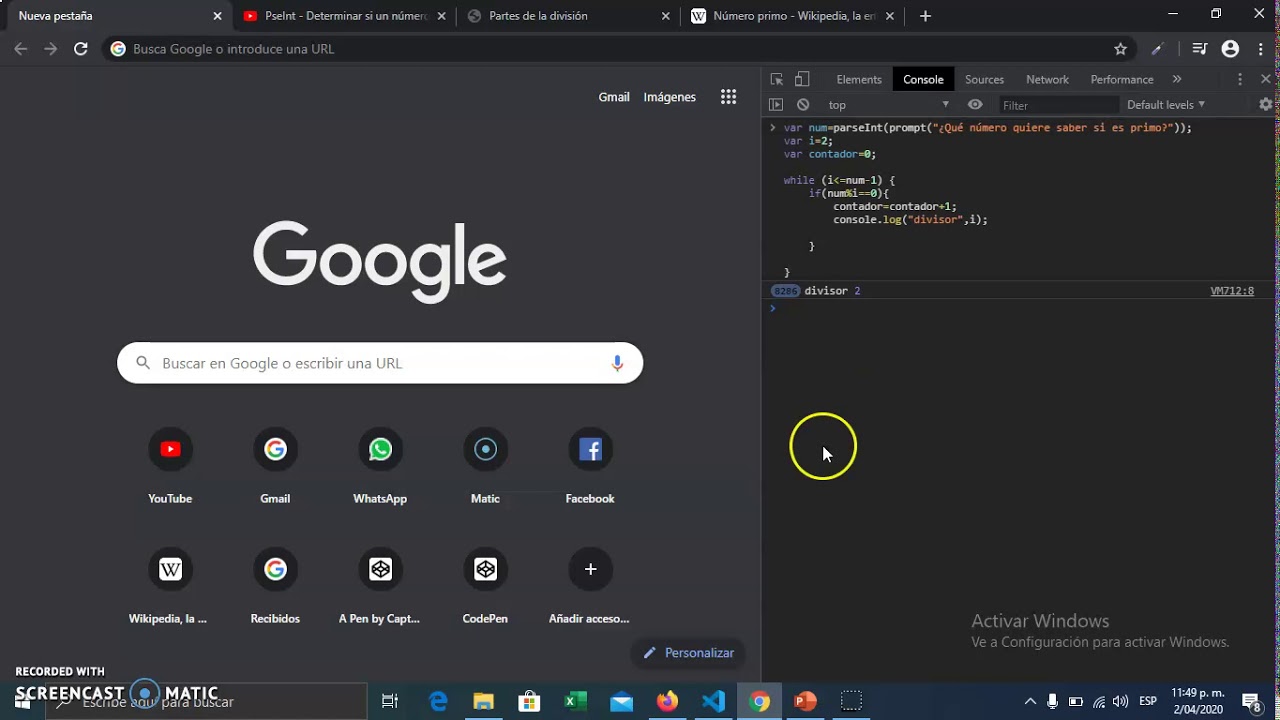Open File Explorer from the taskbar
The height and width of the screenshot is (720, 1280).
coord(483,701)
